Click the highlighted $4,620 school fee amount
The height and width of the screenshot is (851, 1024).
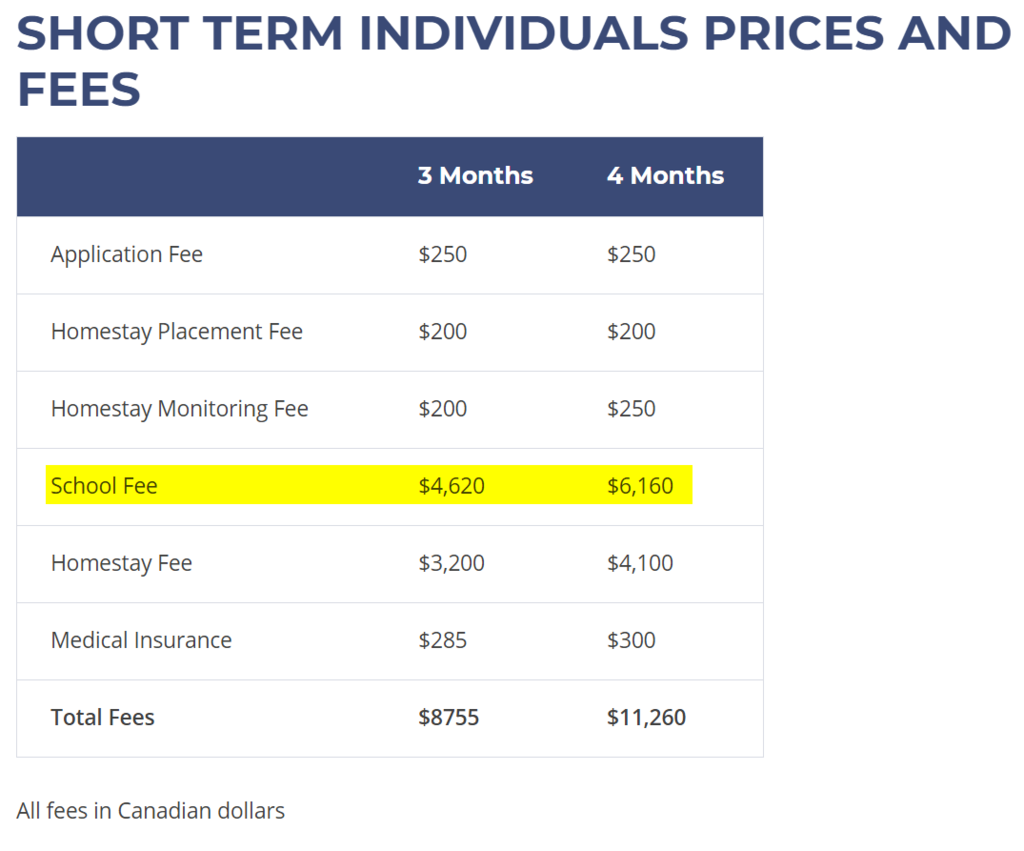tap(451, 487)
